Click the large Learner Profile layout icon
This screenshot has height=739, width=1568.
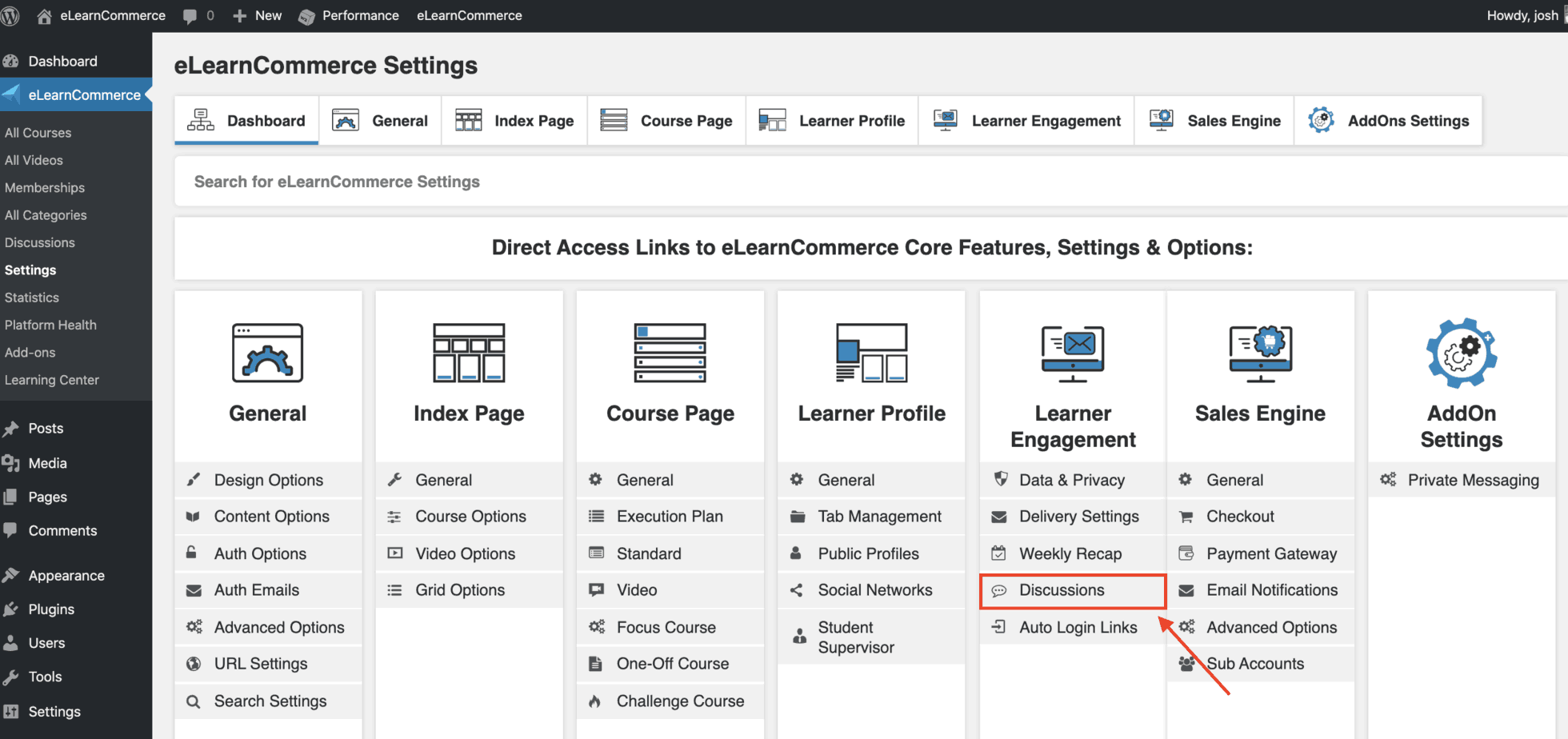point(871,353)
